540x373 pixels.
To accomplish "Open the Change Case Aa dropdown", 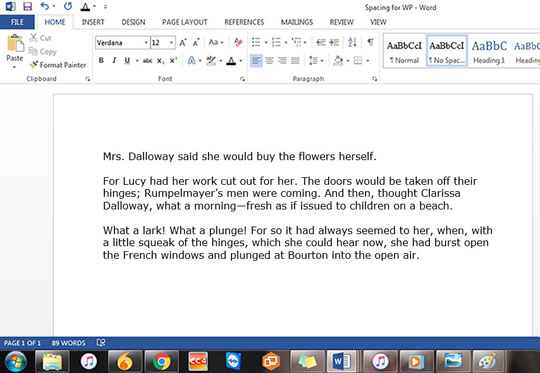I will tap(216, 42).
